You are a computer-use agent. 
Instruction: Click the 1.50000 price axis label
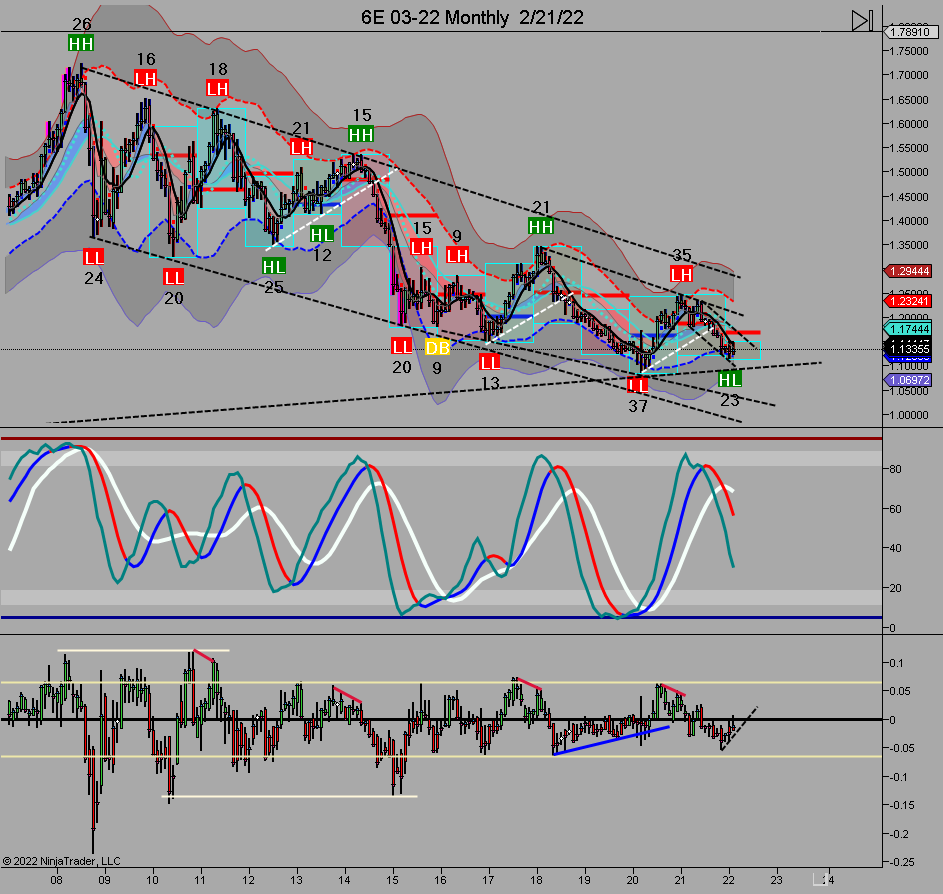click(x=909, y=172)
